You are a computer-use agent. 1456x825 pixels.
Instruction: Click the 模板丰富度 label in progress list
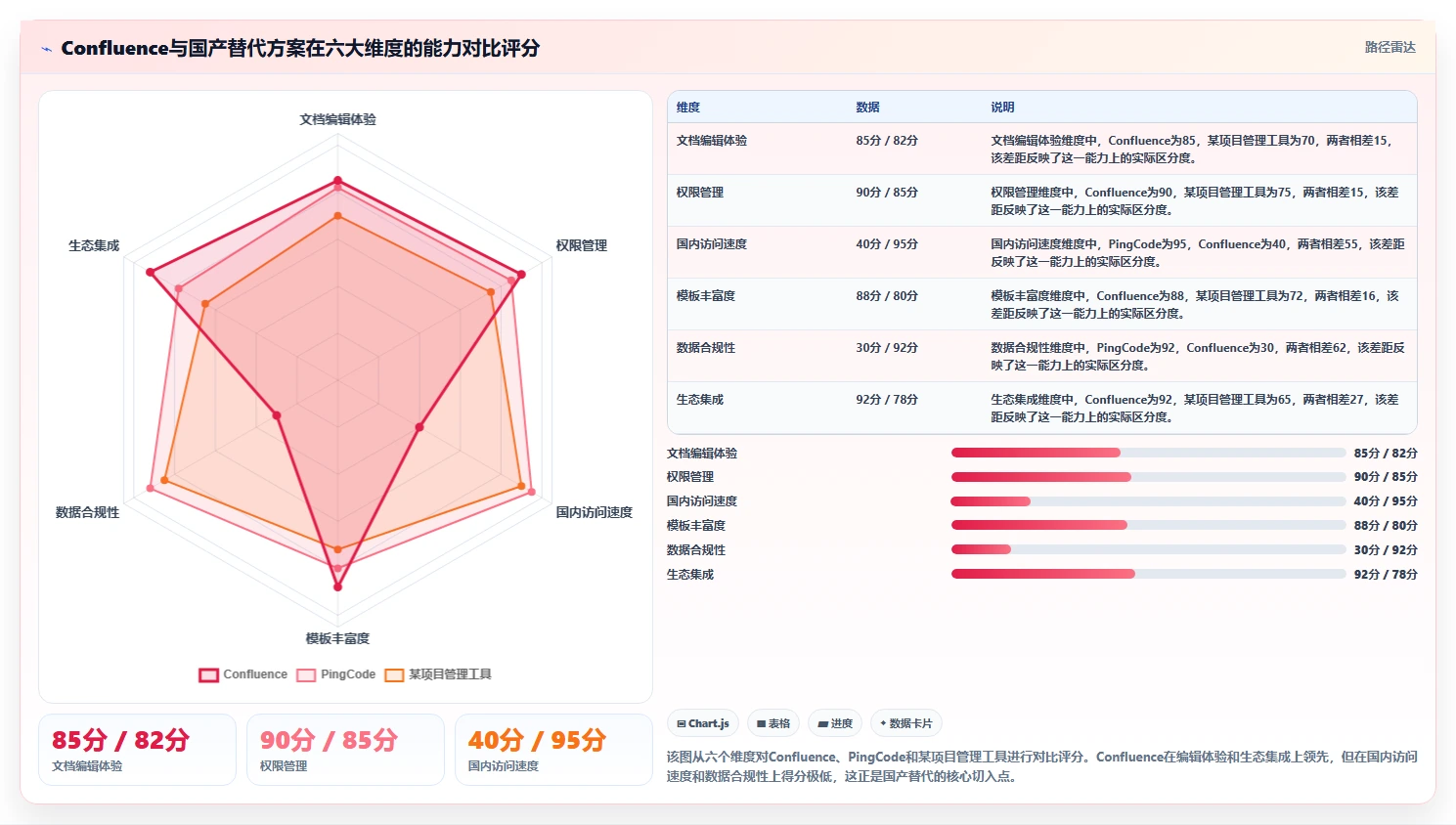click(x=696, y=526)
